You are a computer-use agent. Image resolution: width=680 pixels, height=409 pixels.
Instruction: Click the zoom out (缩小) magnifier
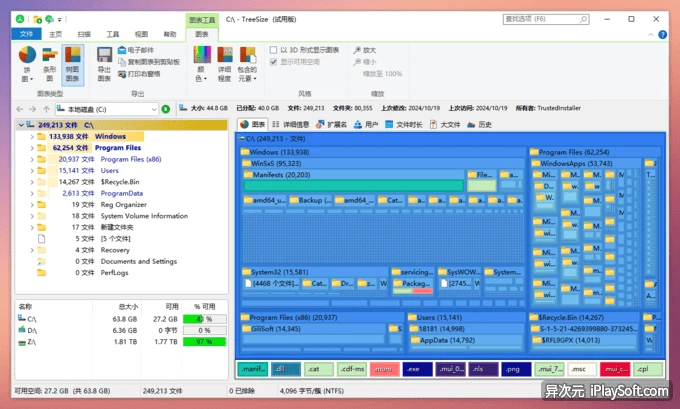click(x=357, y=62)
